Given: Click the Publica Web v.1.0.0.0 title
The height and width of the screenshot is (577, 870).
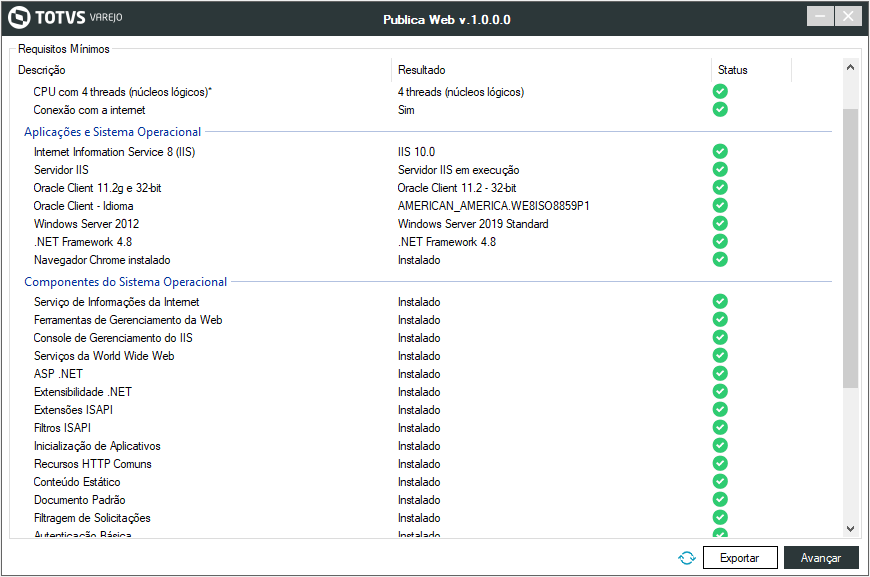Looking at the screenshot, I should (447, 19).
